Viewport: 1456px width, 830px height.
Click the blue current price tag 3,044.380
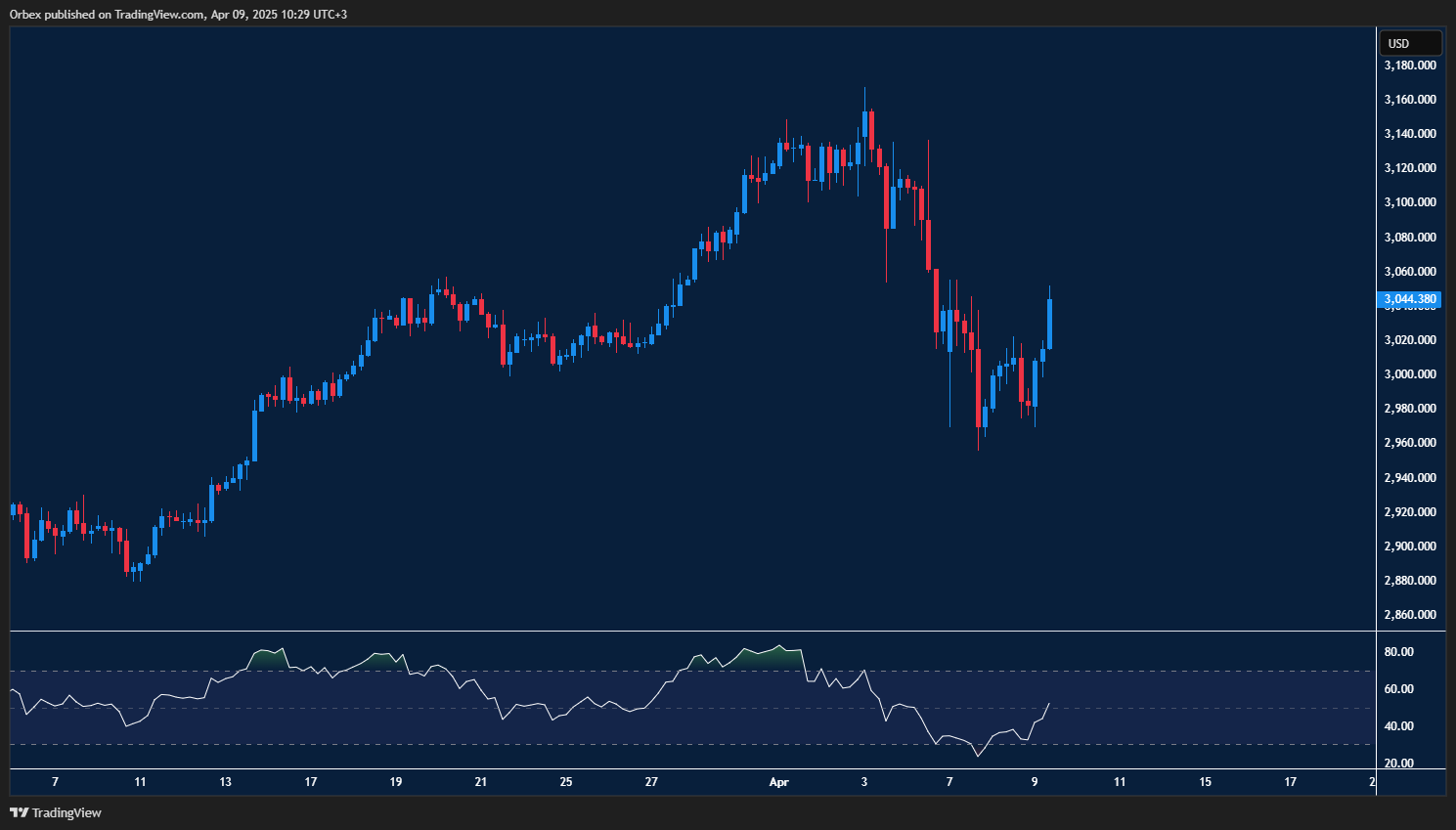click(x=1410, y=299)
